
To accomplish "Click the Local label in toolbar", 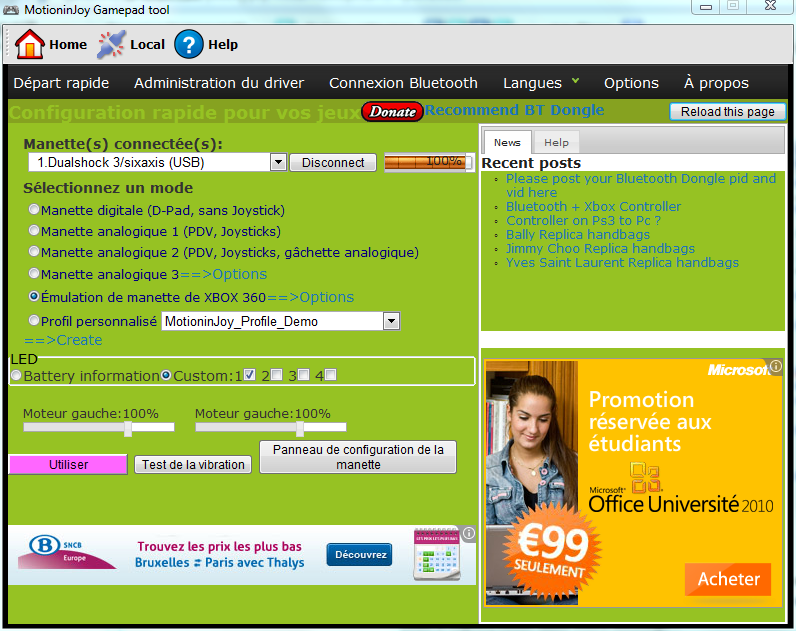I will click(x=147, y=45).
